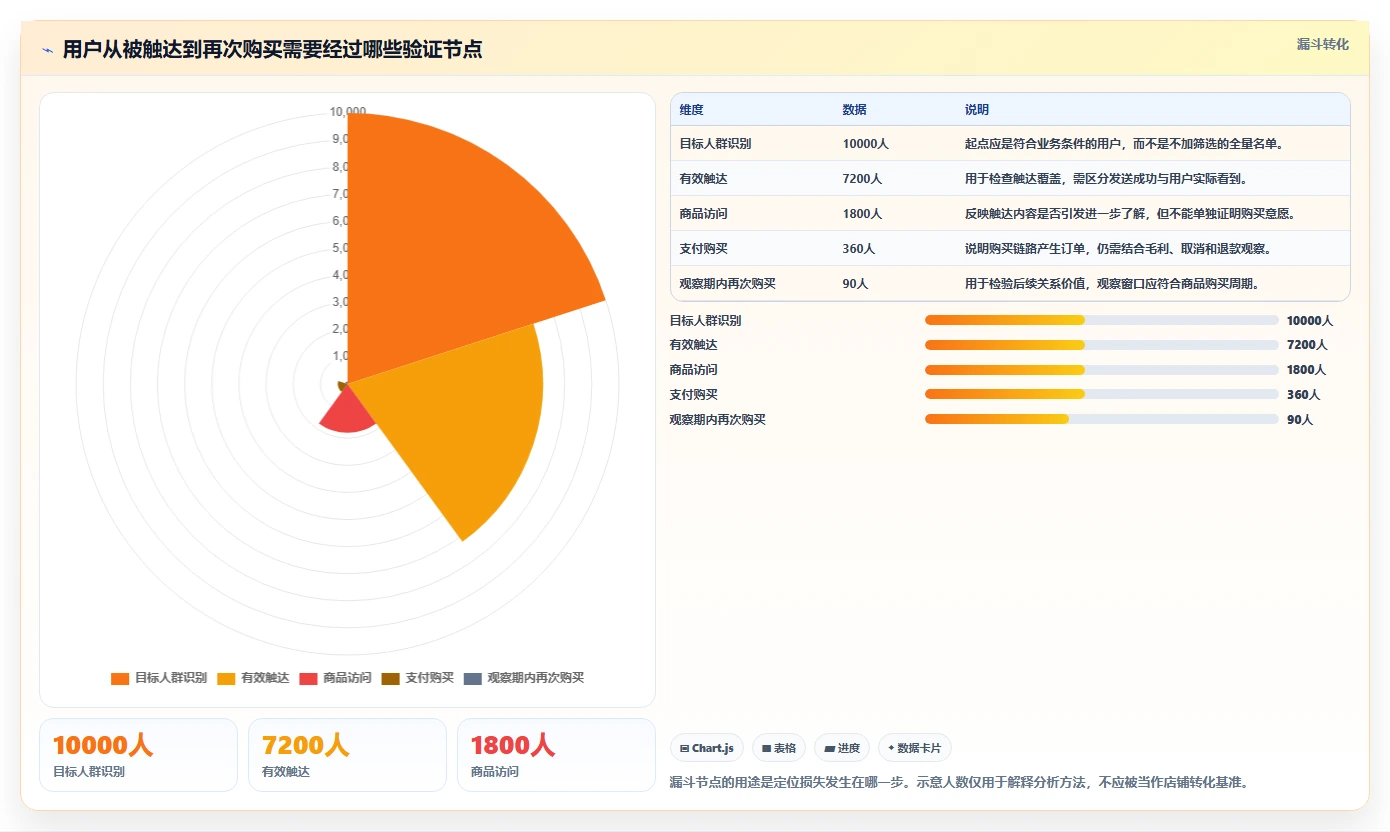Click the 90人 value beside progress bar
This screenshot has height=832, width=1390.
1300,420
